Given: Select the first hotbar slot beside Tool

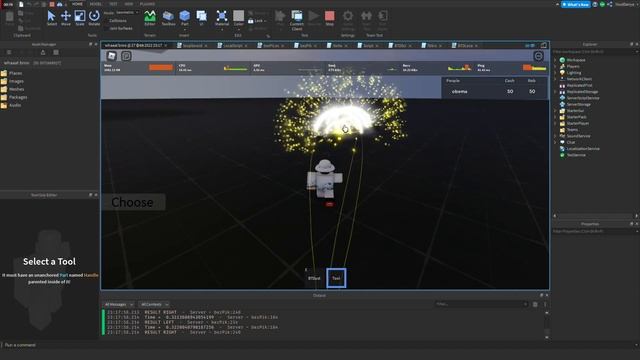Looking at the screenshot, I should pos(314,278).
